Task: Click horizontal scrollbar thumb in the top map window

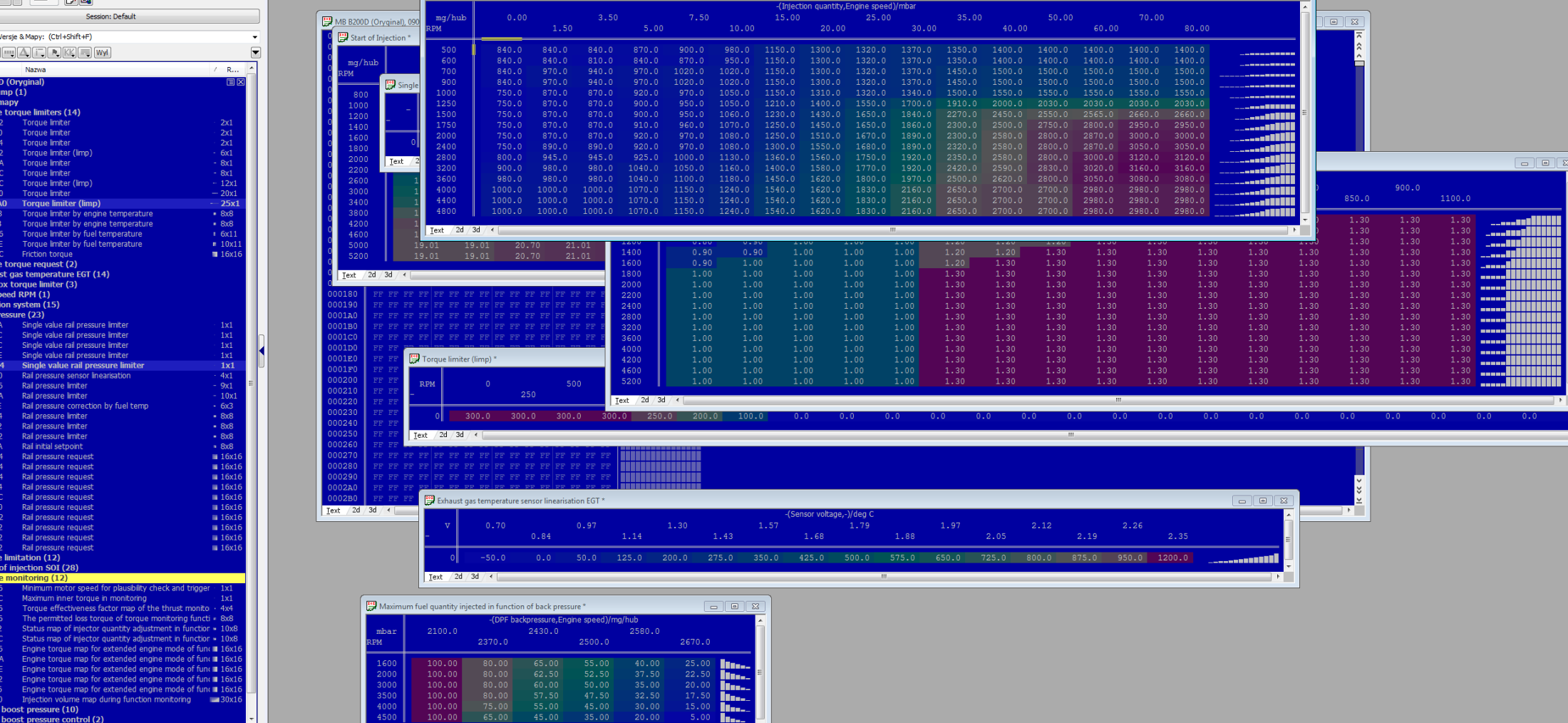Action: tap(892, 230)
